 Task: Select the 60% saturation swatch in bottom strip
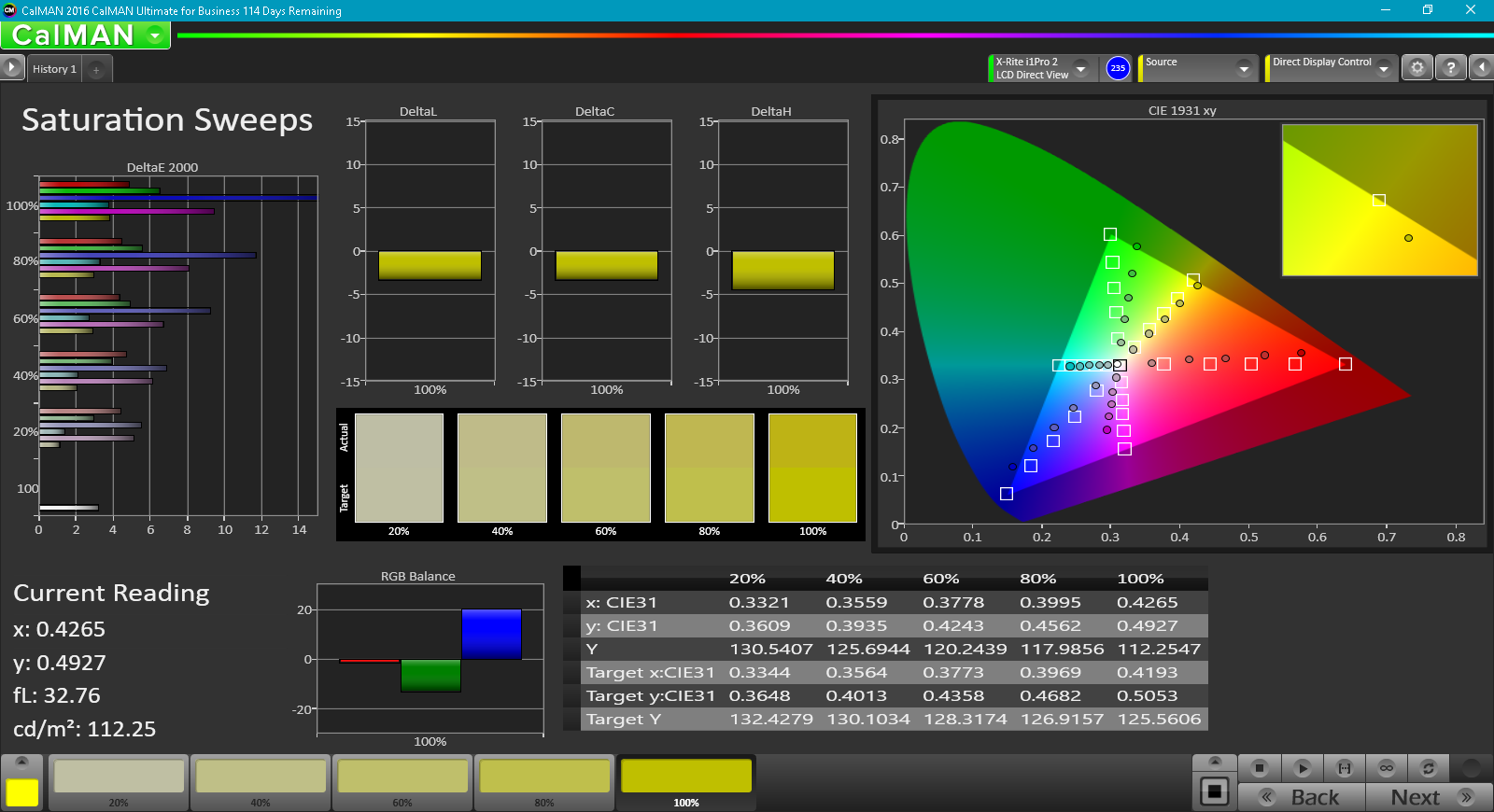pos(402,782)
